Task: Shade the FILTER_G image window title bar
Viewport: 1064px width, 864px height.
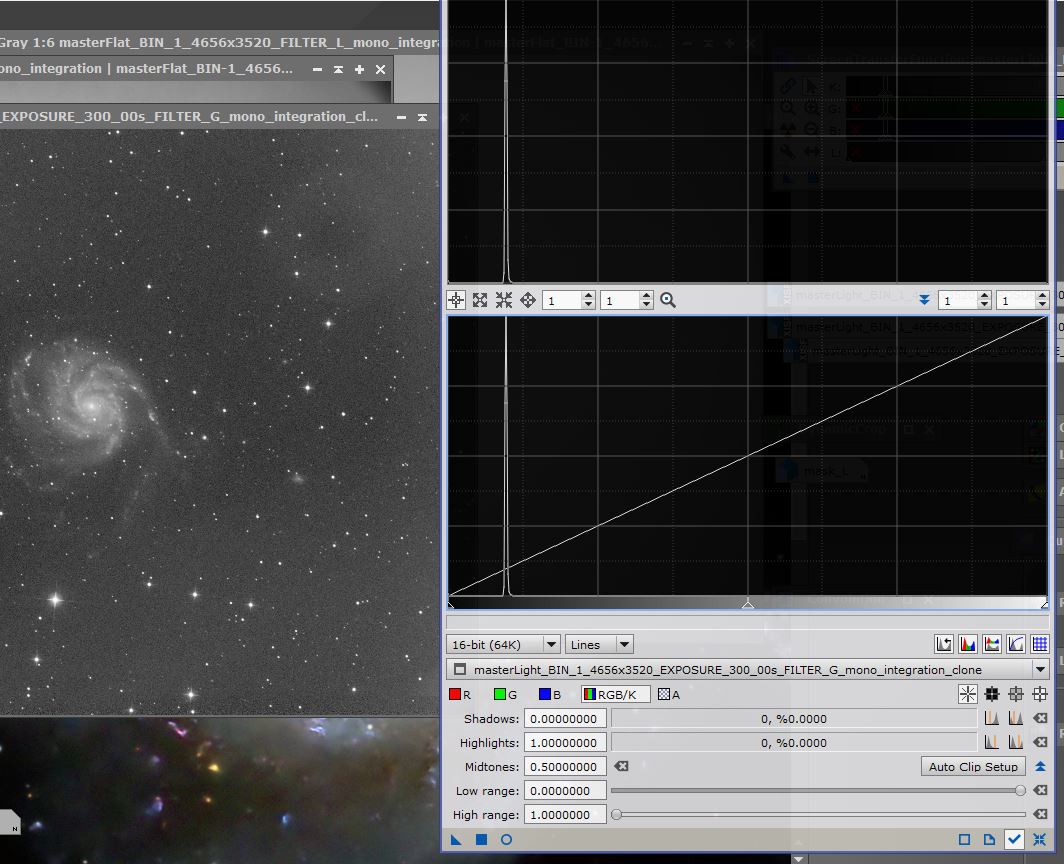Action: click(x=422, y=117)
